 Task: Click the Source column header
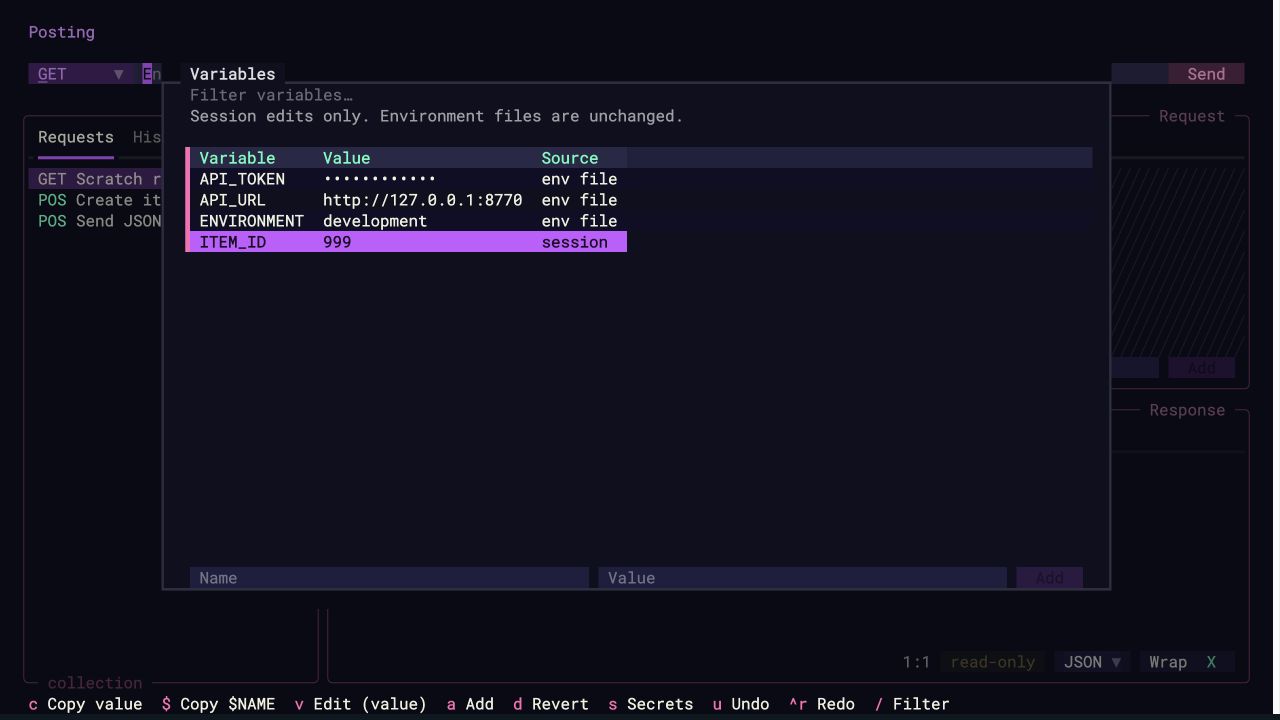570,158
